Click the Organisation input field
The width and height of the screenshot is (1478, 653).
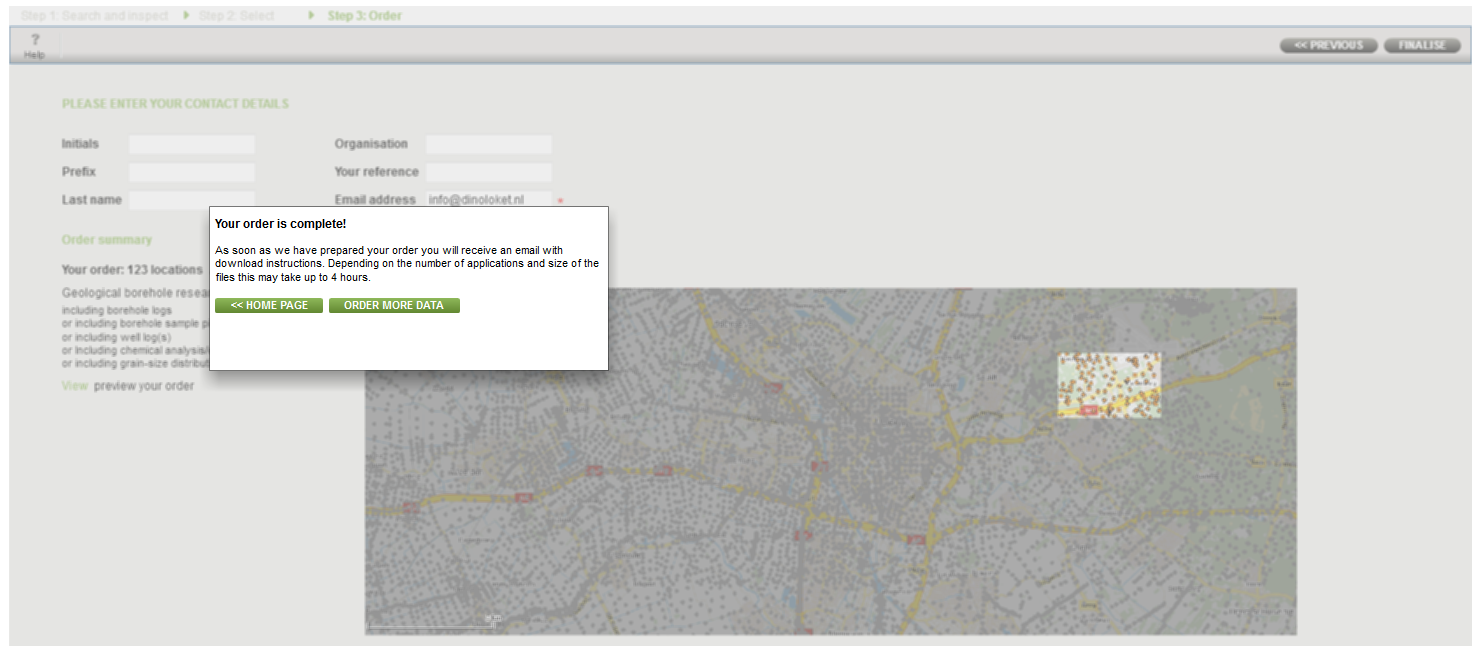[488, 144]
